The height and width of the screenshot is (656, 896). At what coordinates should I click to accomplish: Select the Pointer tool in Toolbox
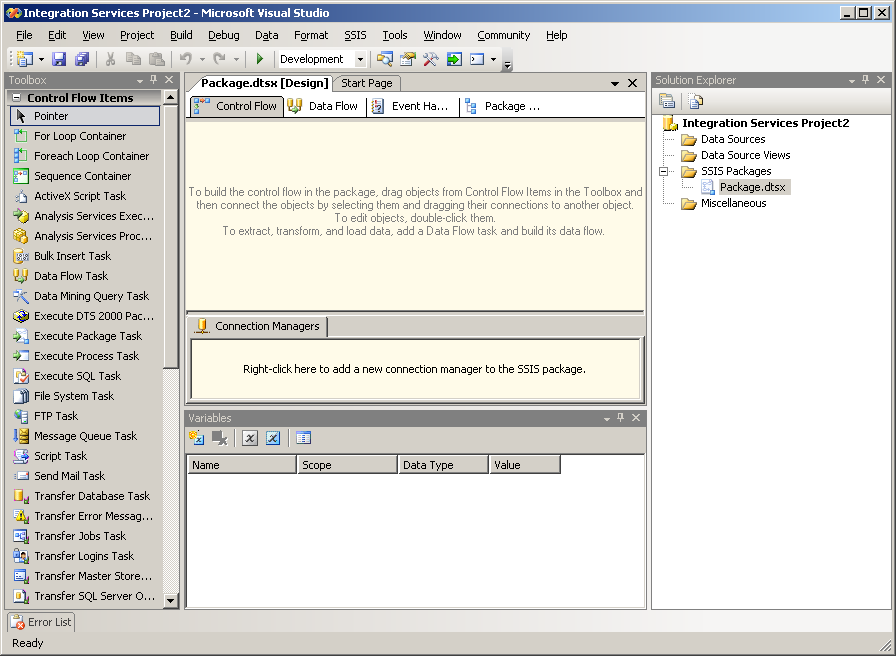(85, 116)
